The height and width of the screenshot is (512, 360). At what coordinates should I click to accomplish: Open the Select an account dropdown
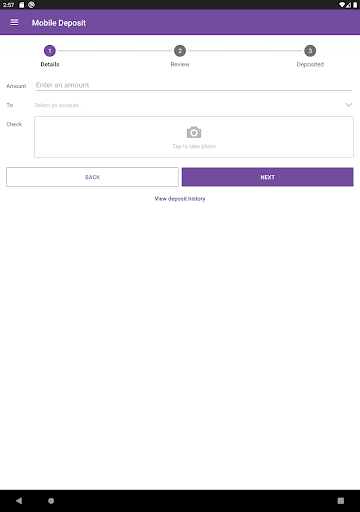(193, 105)
